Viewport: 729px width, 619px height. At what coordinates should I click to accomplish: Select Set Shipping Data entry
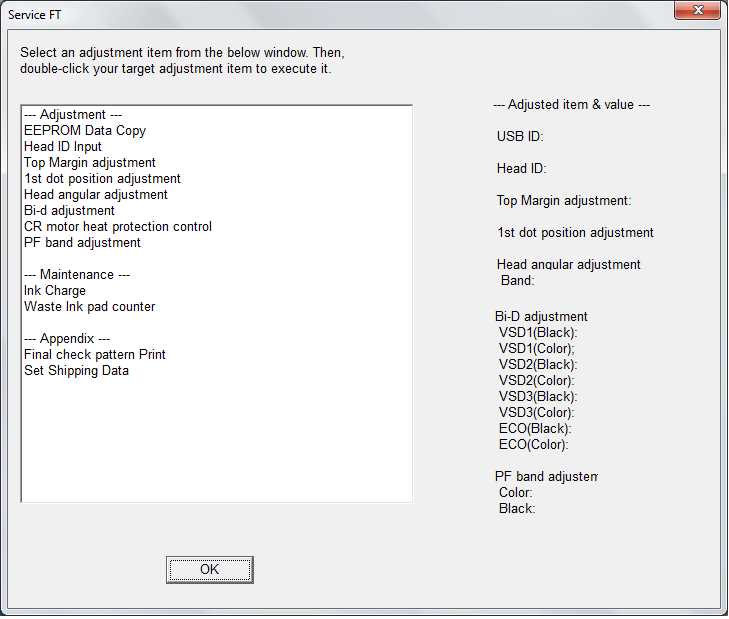[x=76, y=371]
